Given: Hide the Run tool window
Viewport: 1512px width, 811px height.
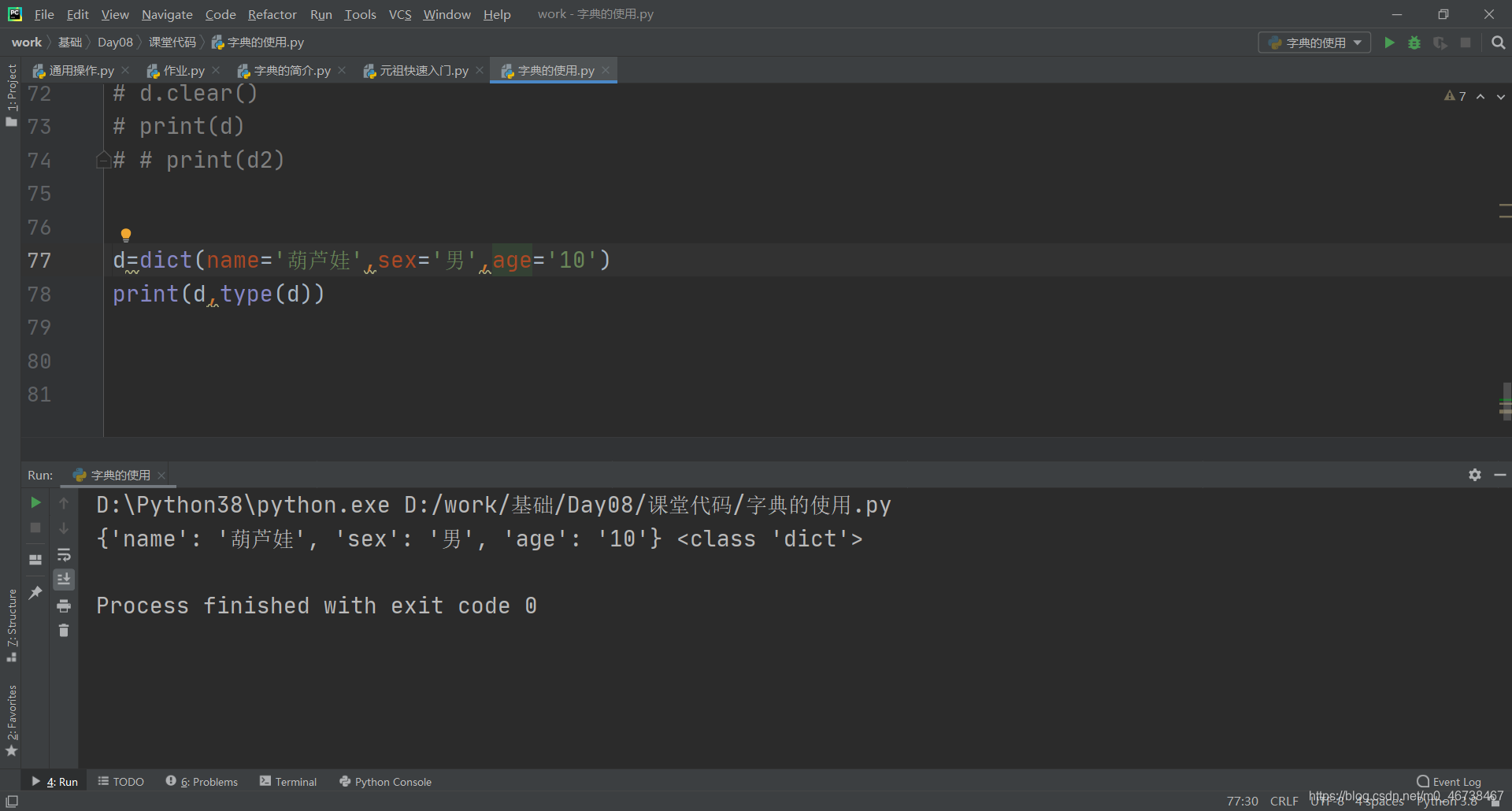Looking at the screenshot, I should click(x=1500, y=475).
